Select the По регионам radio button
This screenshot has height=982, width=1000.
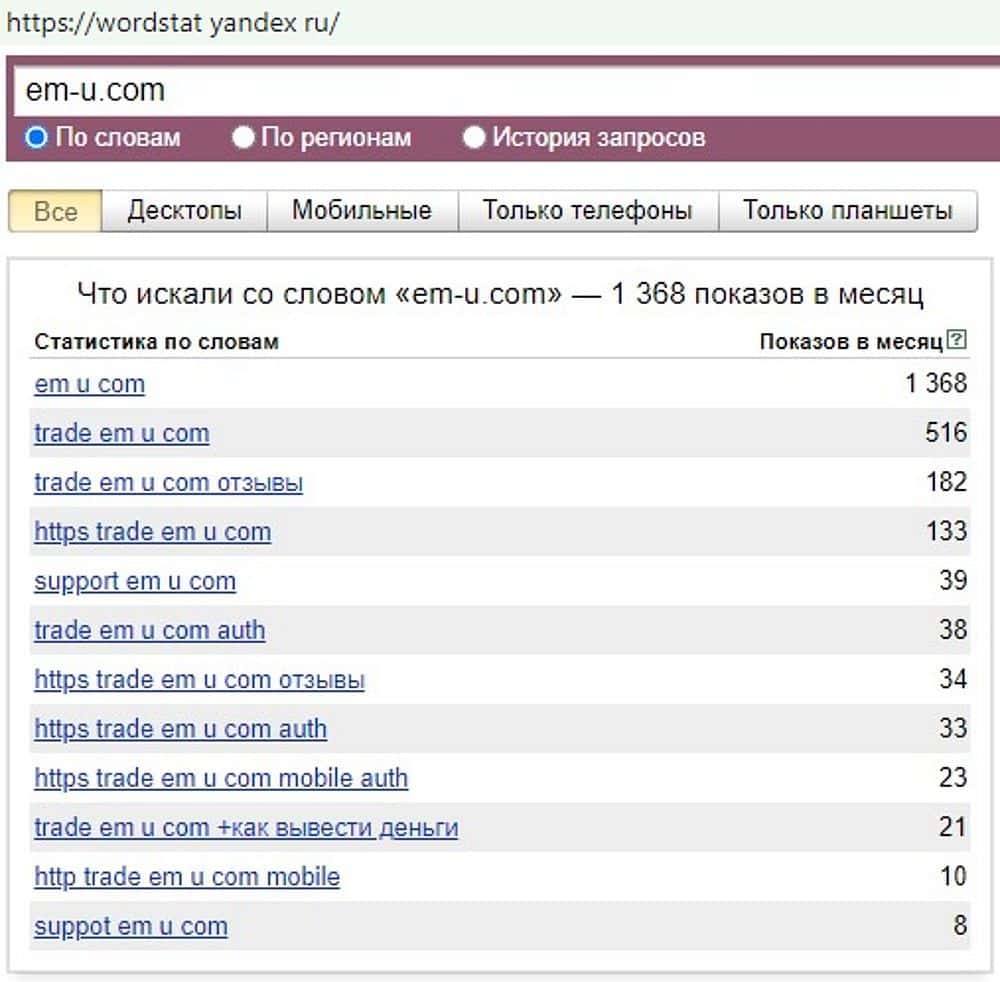point(243,137)
